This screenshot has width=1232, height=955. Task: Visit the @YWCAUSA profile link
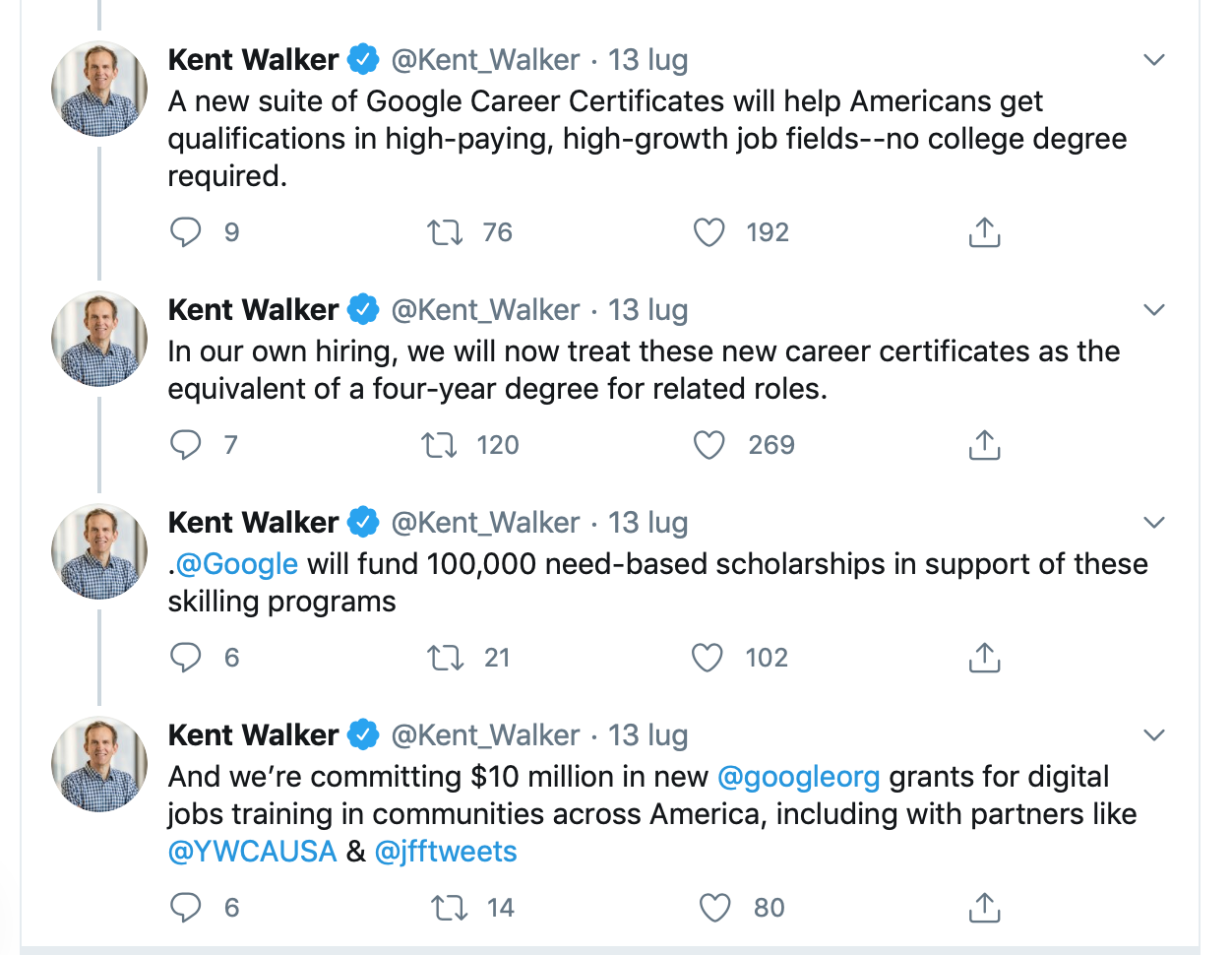point(253,852)
